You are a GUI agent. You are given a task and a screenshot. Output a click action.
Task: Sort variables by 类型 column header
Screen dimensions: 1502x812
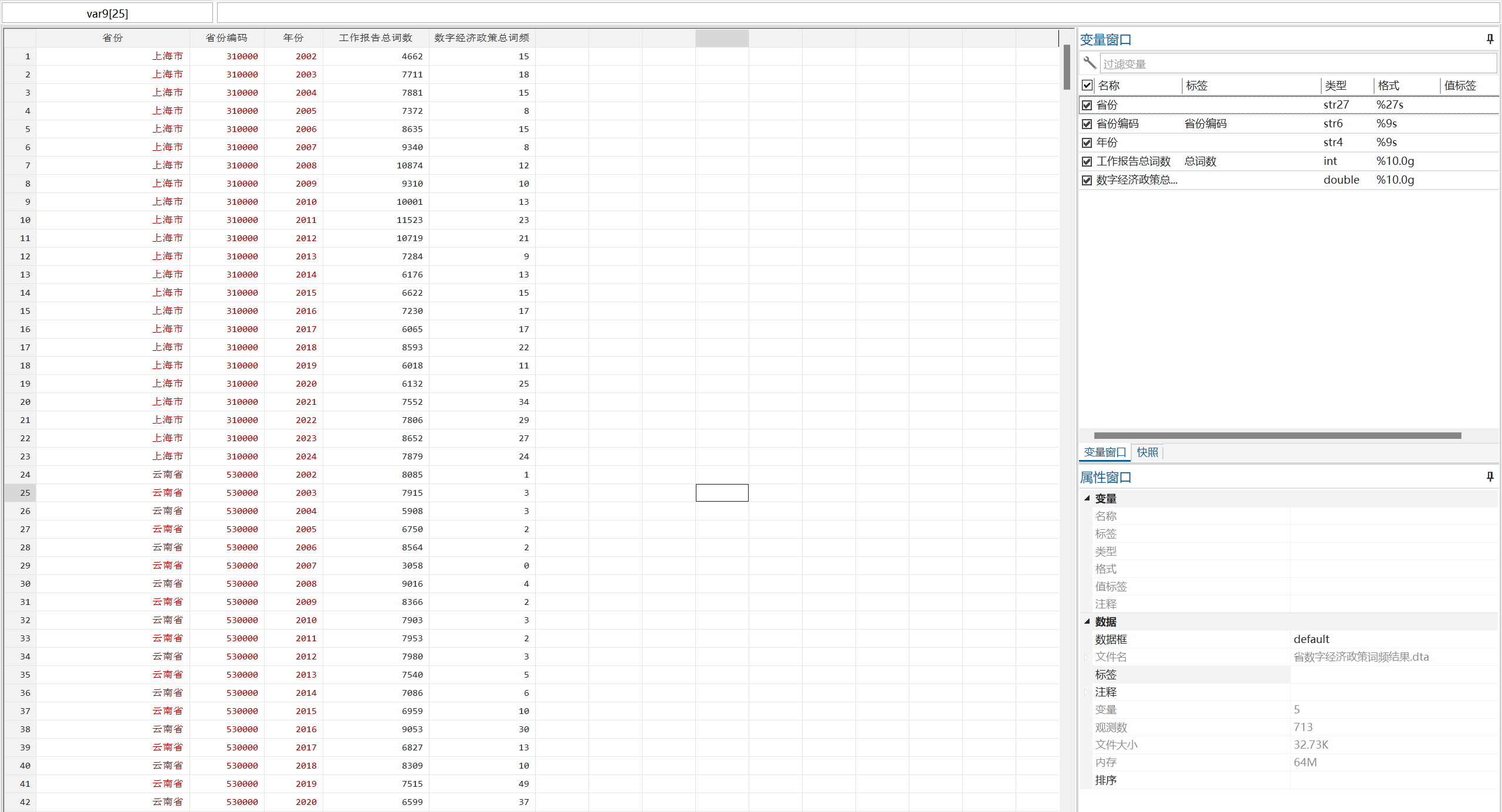(x=1336, y=86)
